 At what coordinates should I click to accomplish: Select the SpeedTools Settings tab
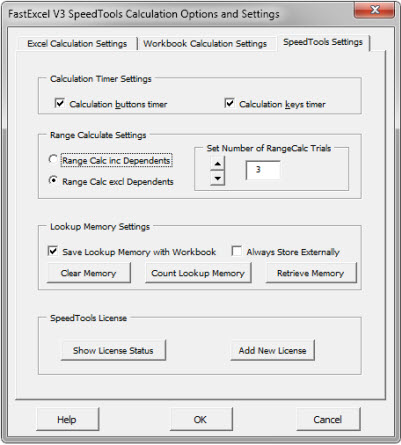323,42
